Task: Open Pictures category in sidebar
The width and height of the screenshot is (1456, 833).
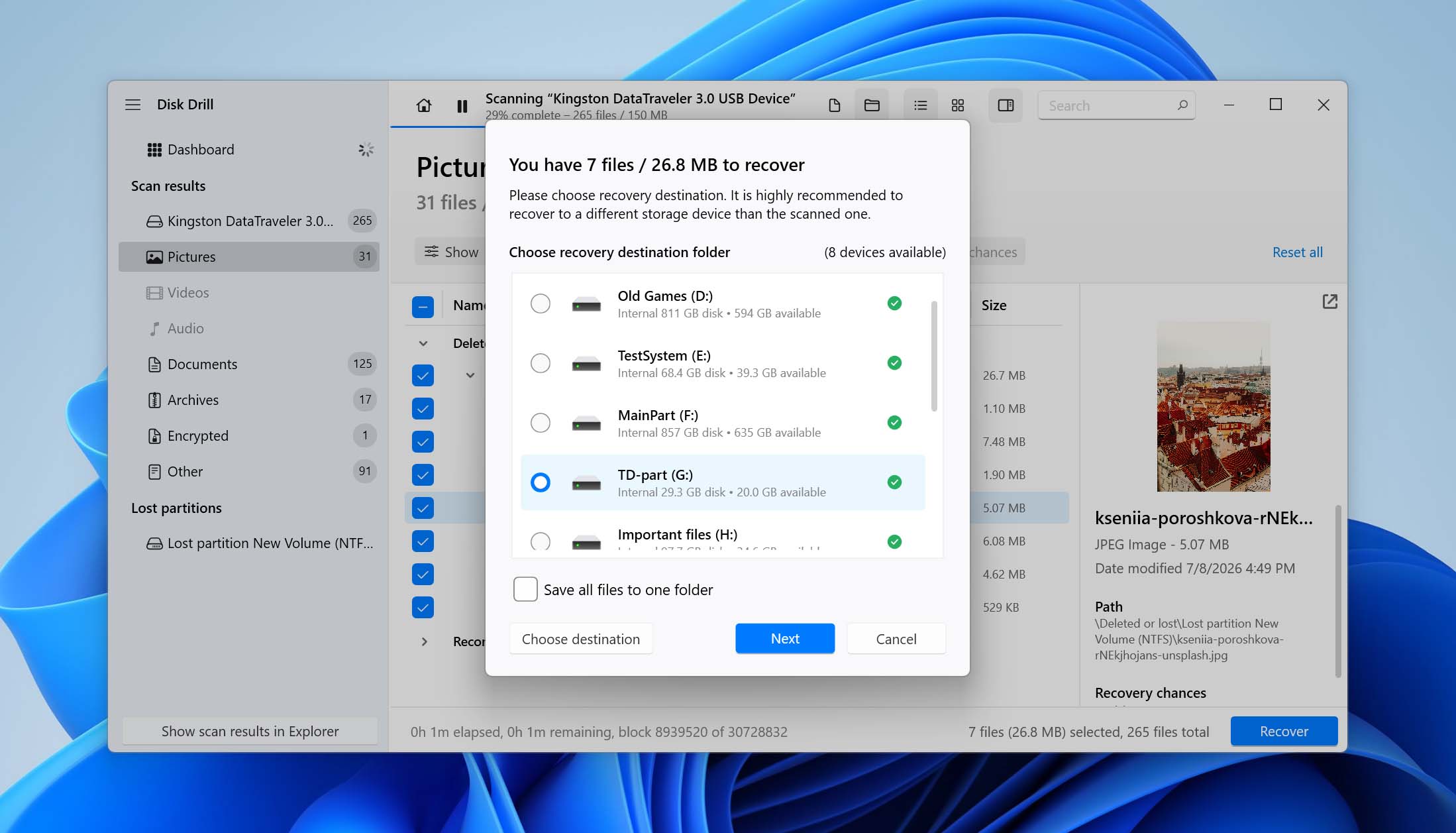Action: tap(249, 256)
